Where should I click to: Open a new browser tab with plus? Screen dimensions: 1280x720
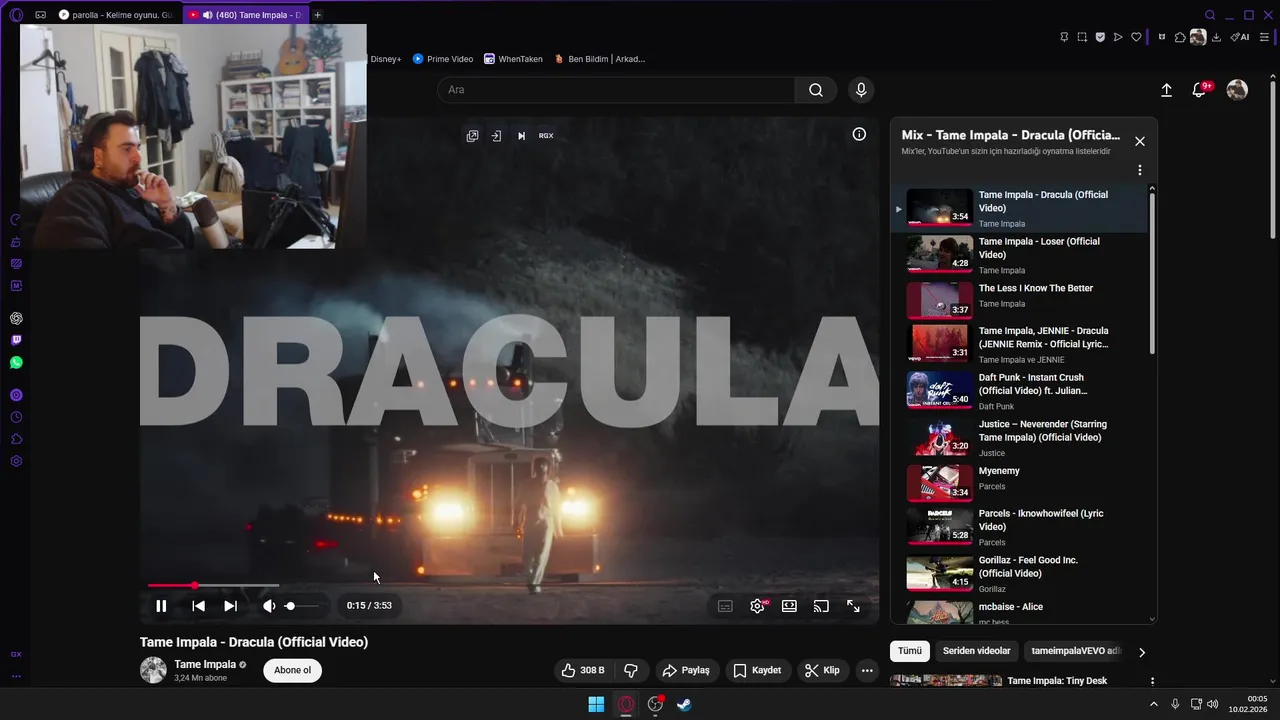pos(317,15)
